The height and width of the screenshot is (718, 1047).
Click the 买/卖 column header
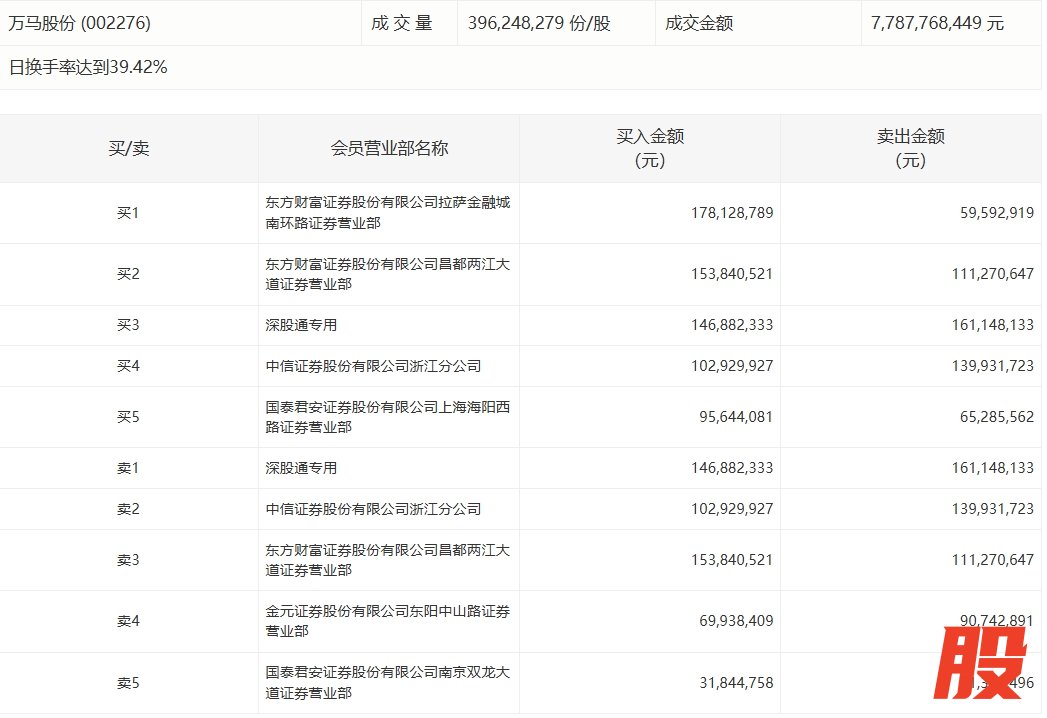128,148
